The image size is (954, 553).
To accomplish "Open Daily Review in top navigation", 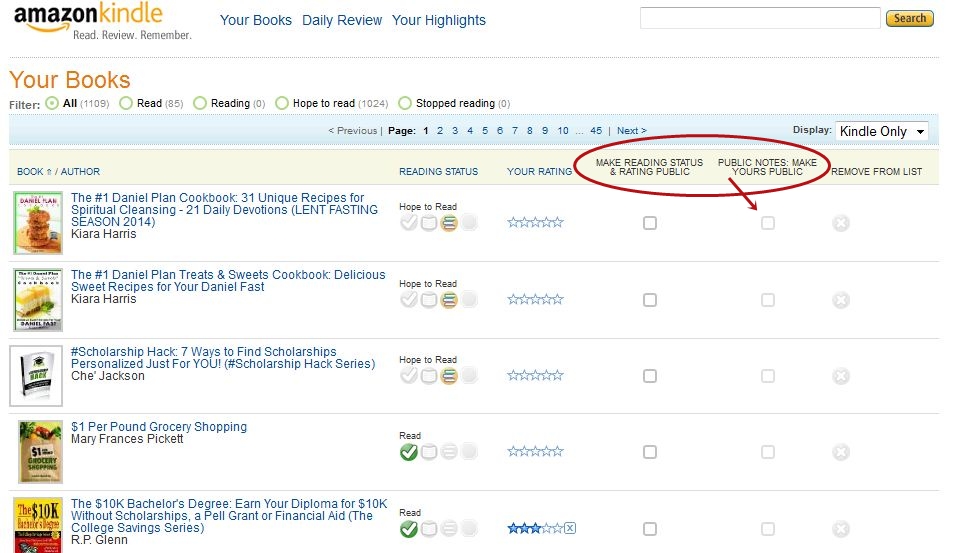I will coord(342,20).
